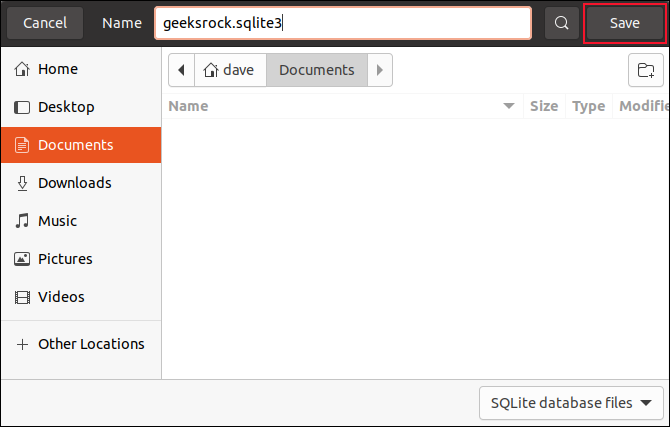Click the path bar right forward arrow
This screenshot has width=670, height=427.
380,70
